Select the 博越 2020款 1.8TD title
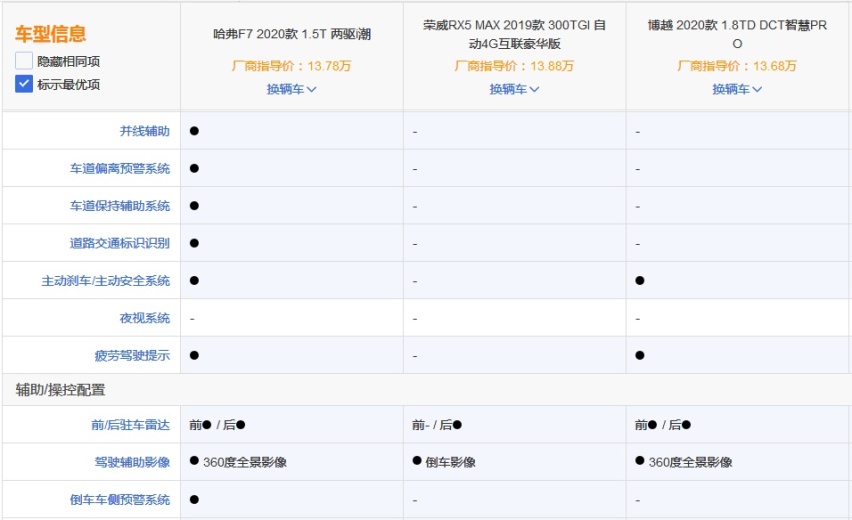852x520 pixels. point(737,34)
